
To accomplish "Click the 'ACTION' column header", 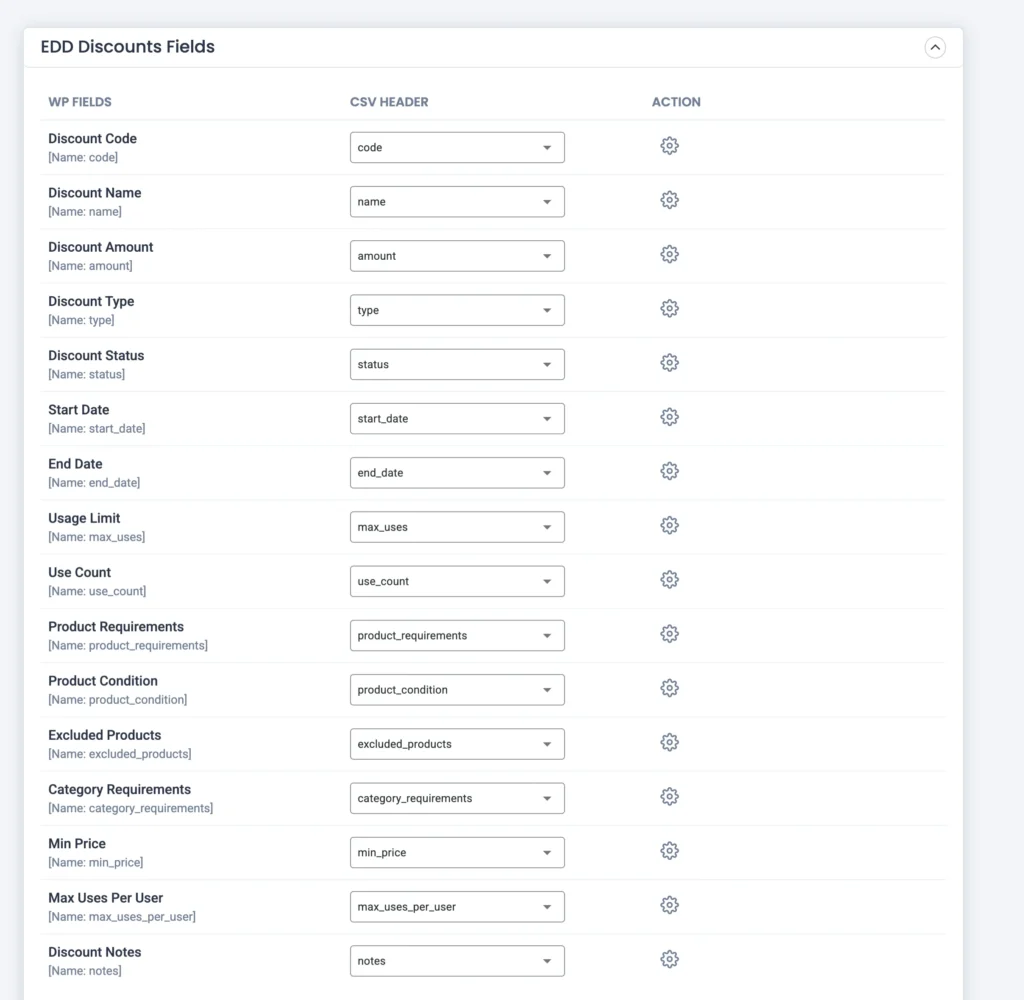I will point(676,102).
